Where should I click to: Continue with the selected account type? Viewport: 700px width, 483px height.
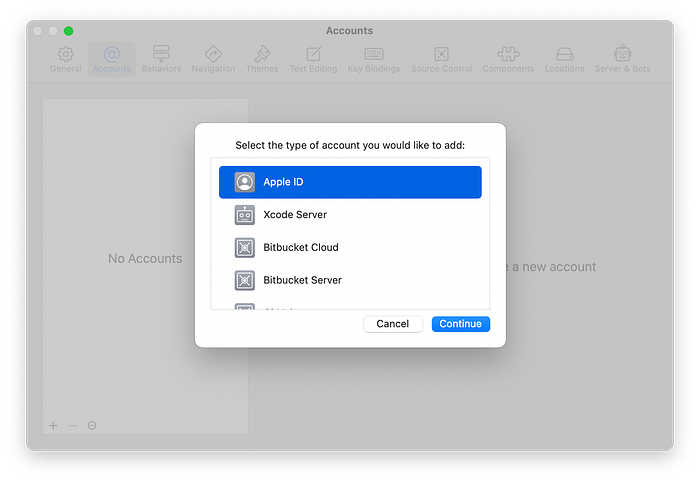tap(461, 324)
